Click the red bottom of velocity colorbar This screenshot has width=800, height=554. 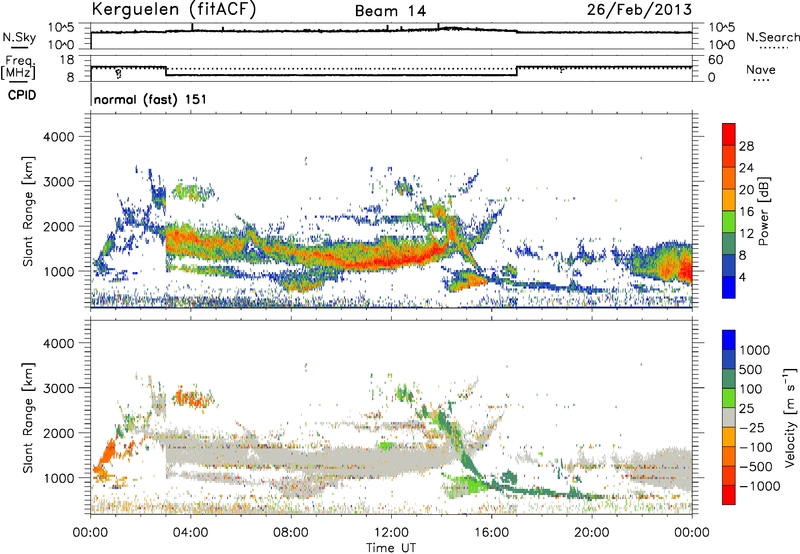click(x=729, y=495)
